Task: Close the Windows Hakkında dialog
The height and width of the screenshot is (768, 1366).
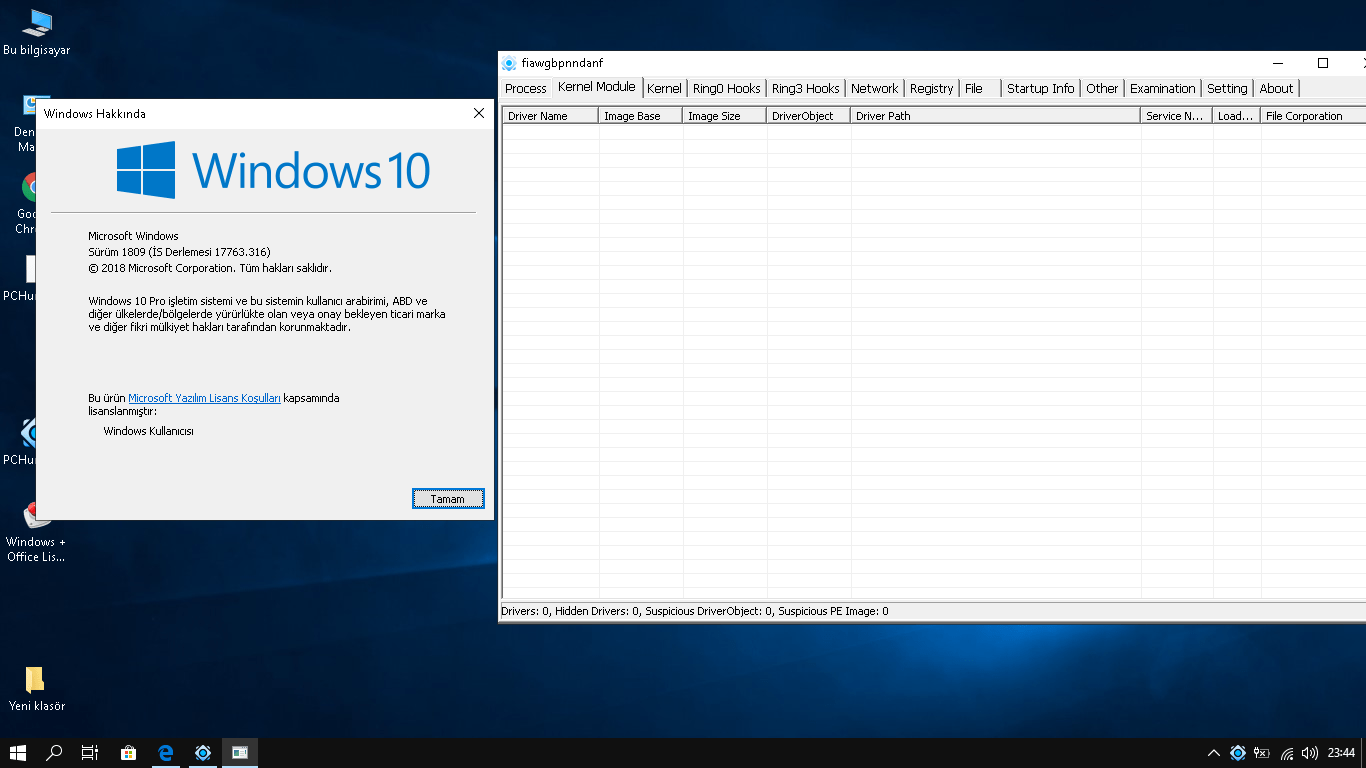Action: pyautogui.click(x=478, y=113)
